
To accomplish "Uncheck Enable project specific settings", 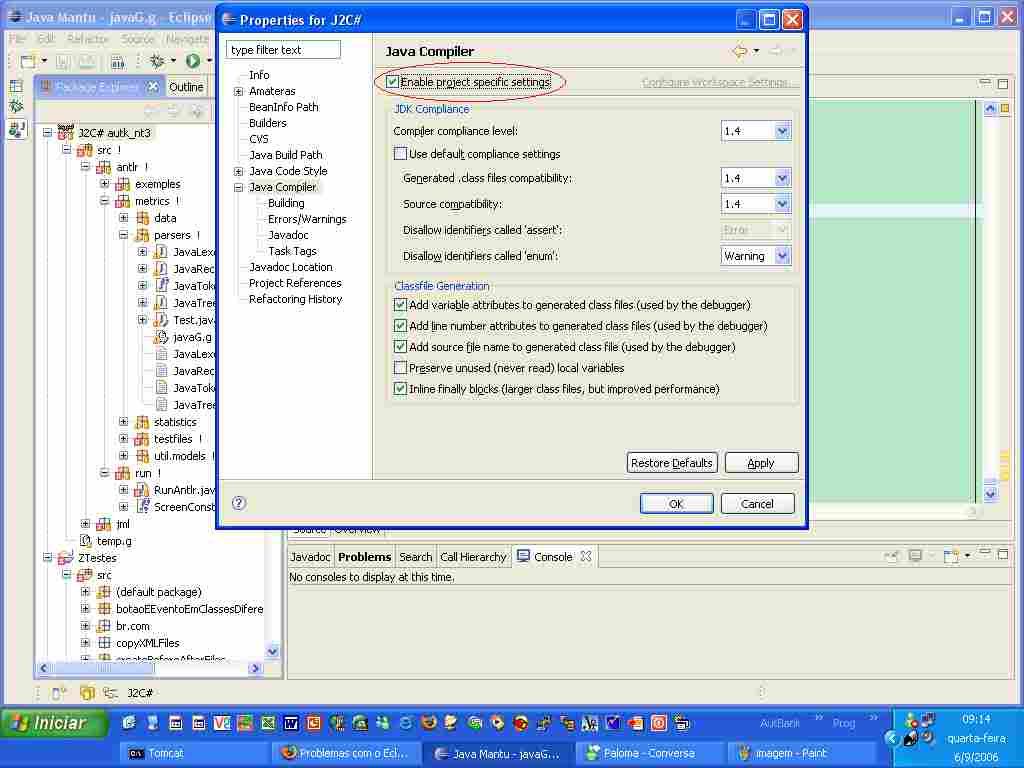I will click(x=393, y=82).
